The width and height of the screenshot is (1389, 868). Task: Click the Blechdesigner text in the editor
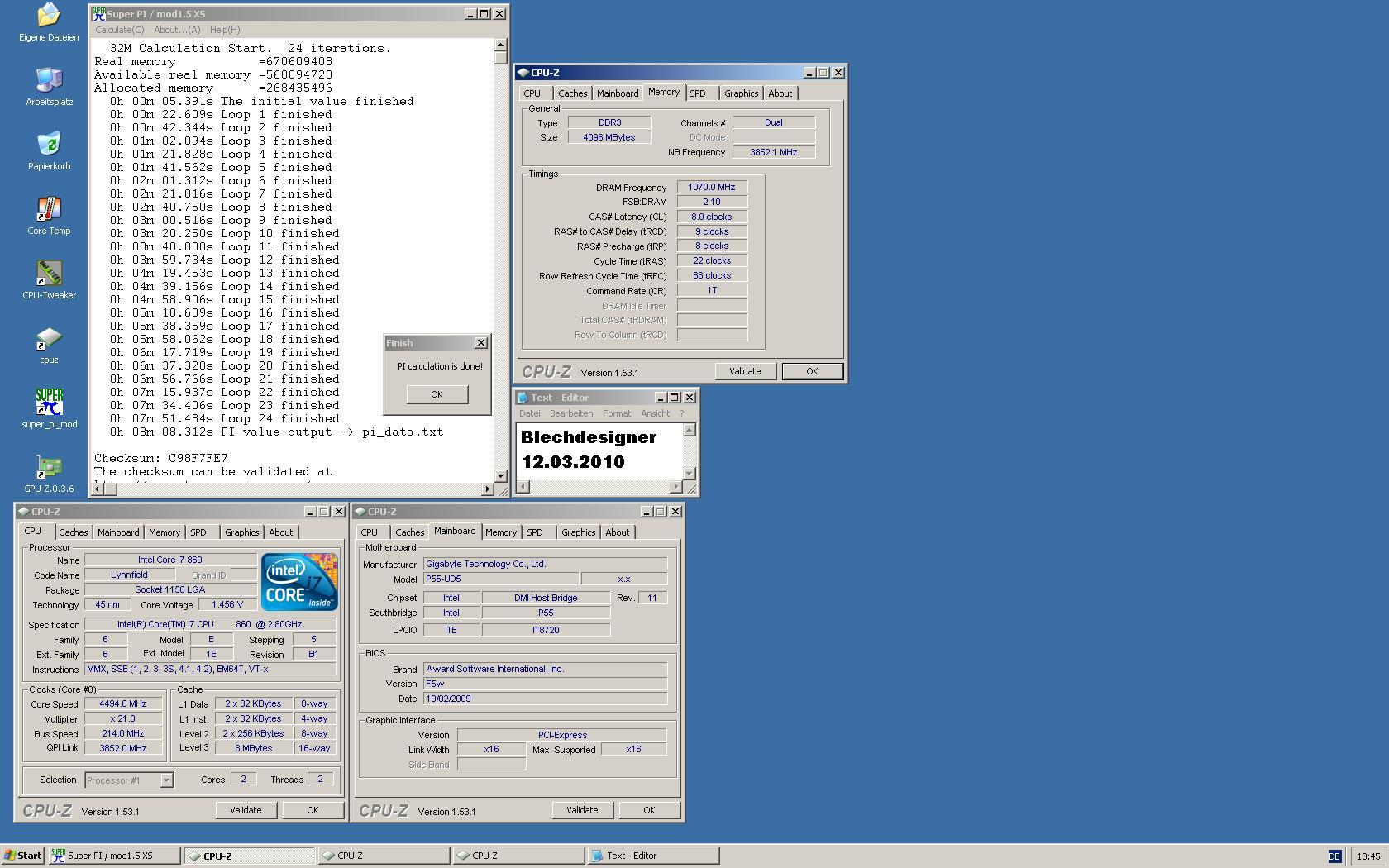(589, 437)
